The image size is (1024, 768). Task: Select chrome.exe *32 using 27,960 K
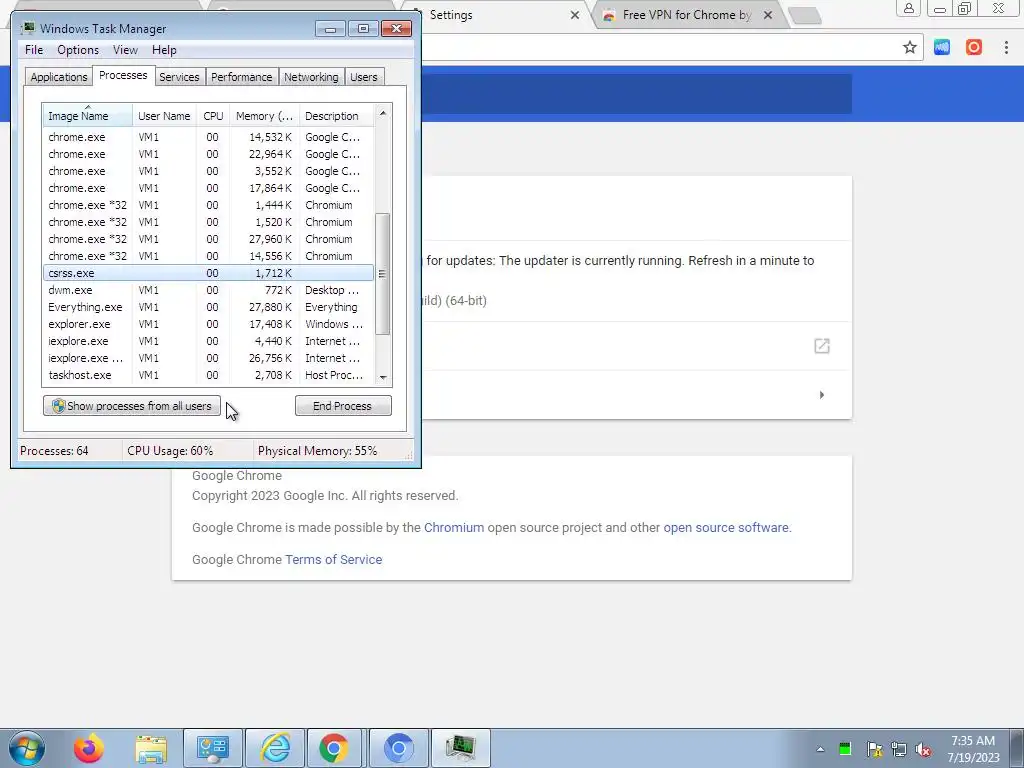tap(208, 239)
